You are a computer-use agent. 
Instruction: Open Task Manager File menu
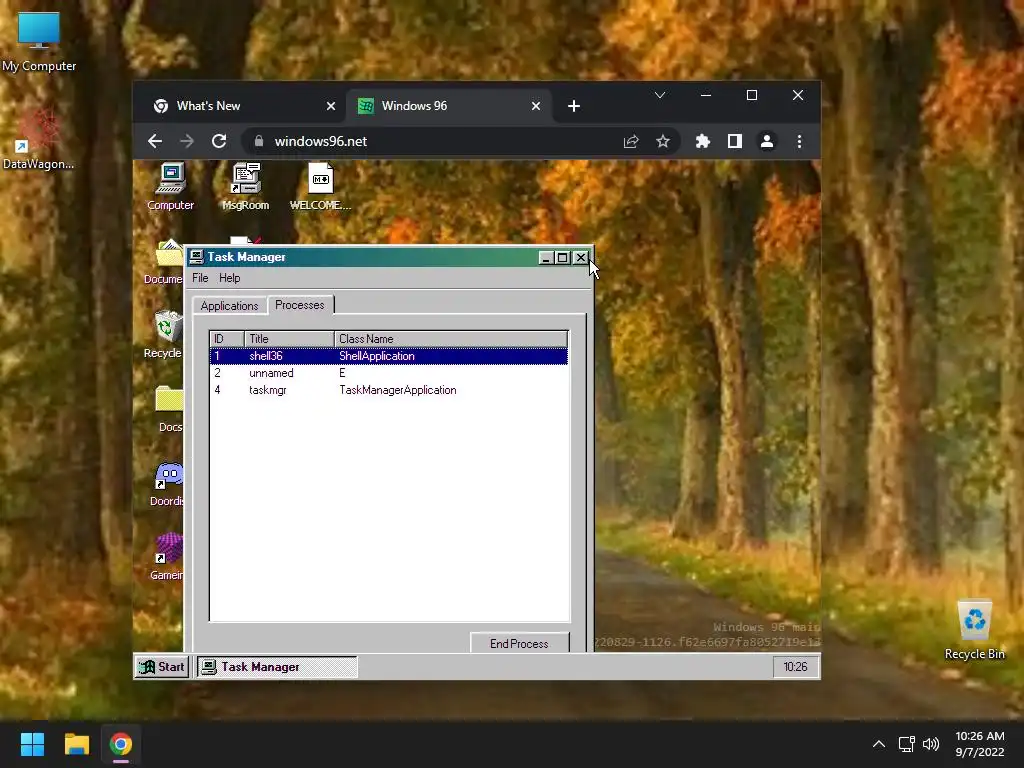pos(200,278)
